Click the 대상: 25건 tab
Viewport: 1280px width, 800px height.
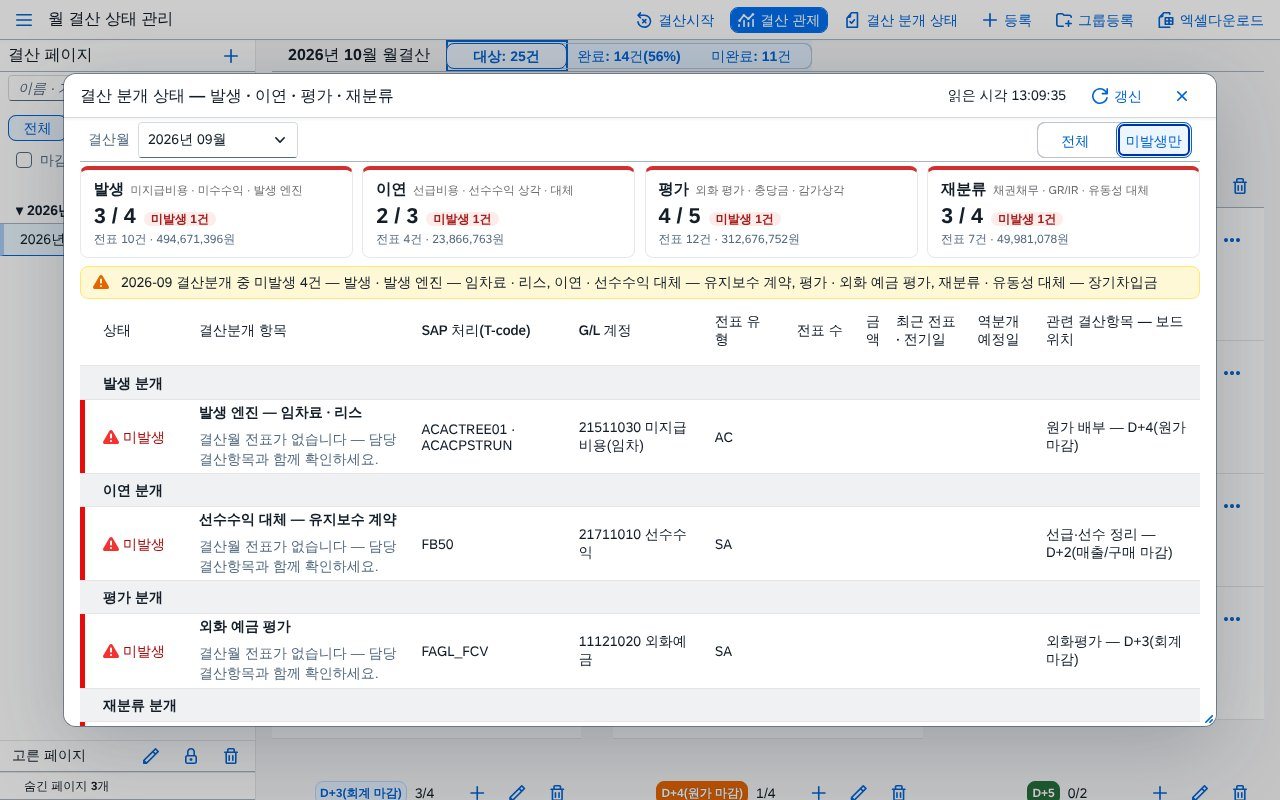pos(507,56)
